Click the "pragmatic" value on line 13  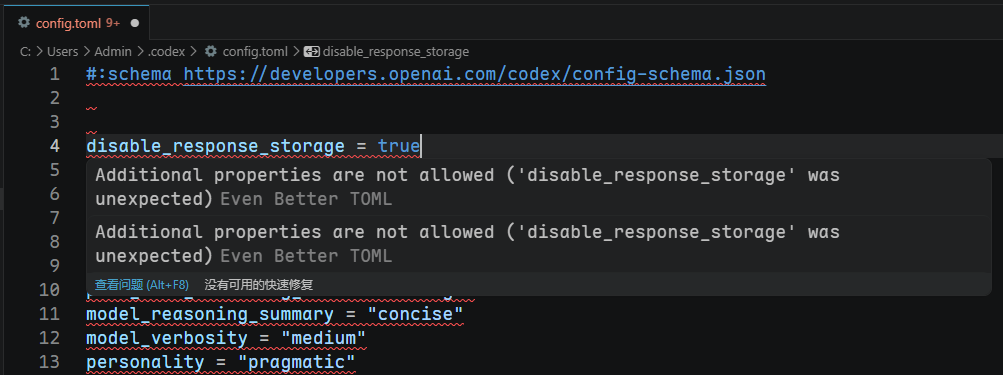(x=297, y=362)
